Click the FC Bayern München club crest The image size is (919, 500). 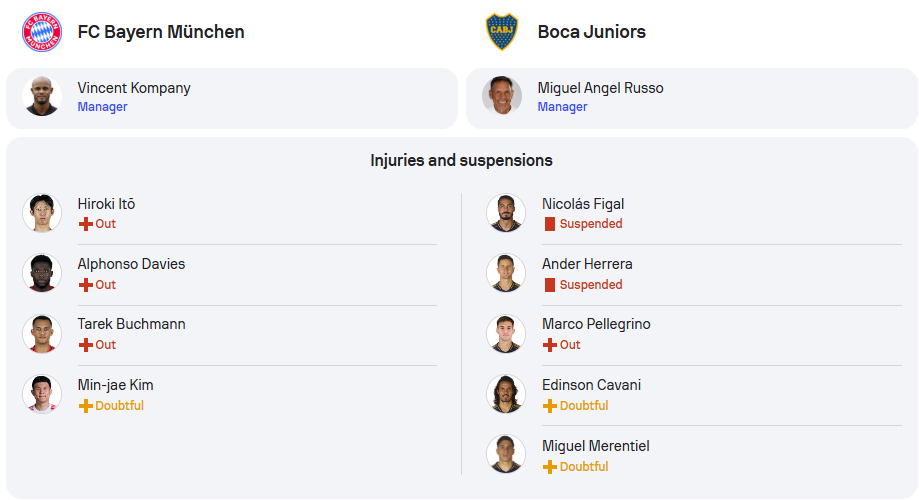42,32
